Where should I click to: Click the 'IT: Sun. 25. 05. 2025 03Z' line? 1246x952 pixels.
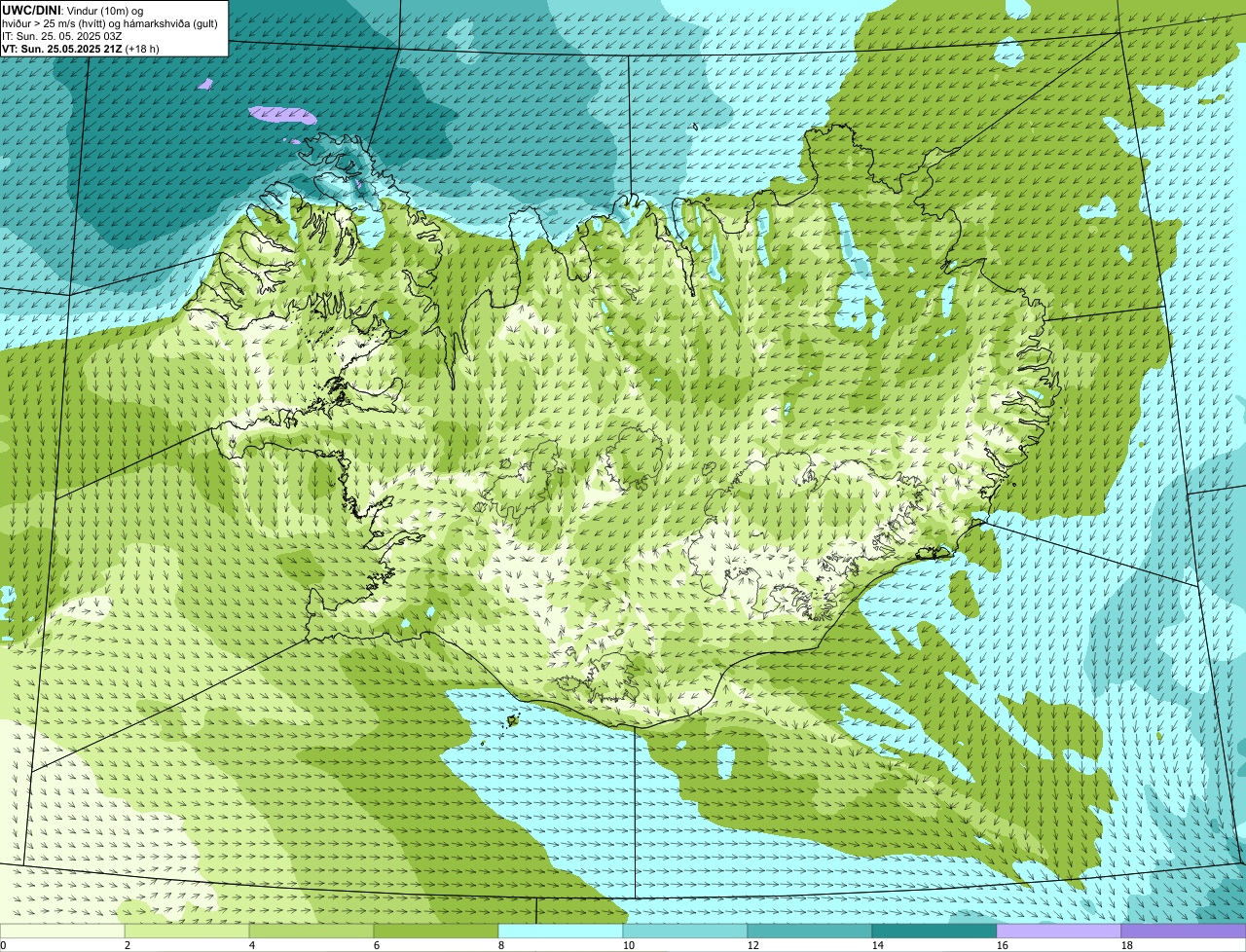point(62,35)
